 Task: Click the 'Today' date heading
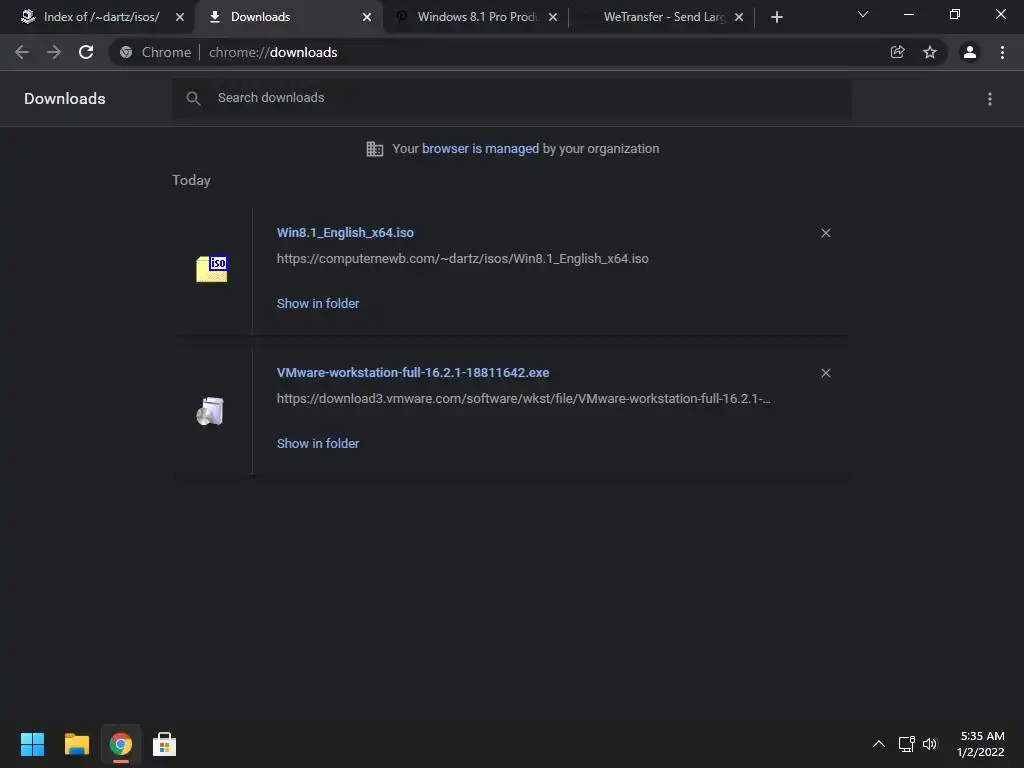(191, 180)
